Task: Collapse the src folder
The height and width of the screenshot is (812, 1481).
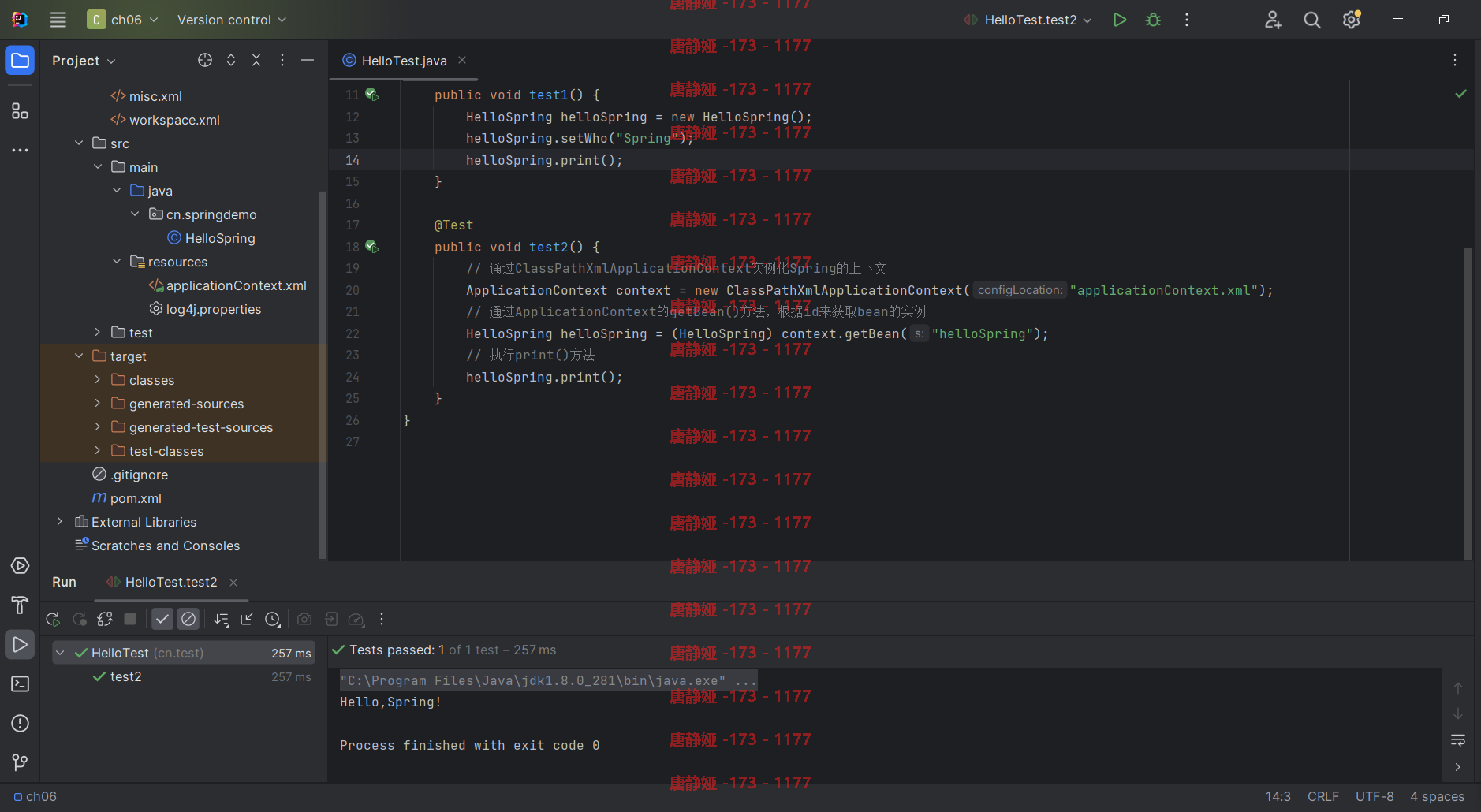Action: 79,143
